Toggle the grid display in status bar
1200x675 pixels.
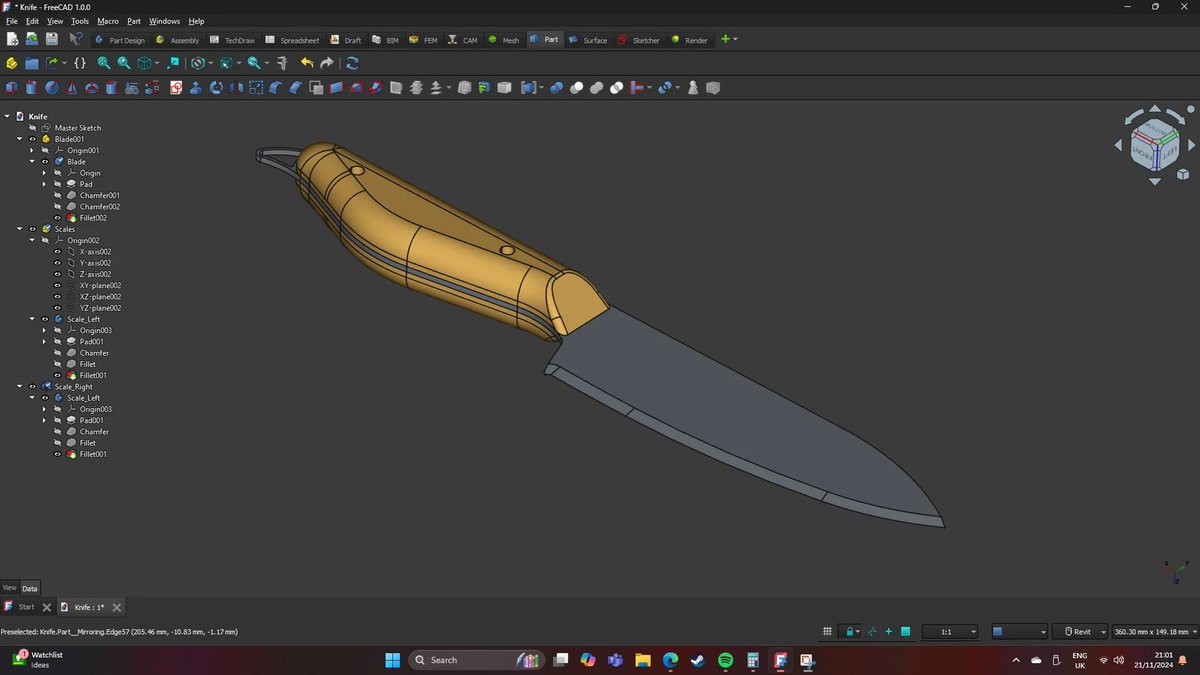coord(827,631)
